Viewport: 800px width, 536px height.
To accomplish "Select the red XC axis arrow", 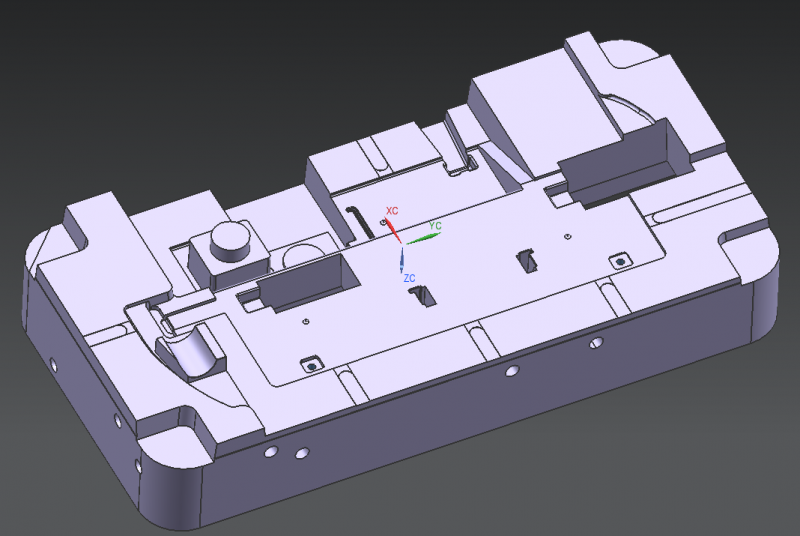I will [x=393, y=231].
